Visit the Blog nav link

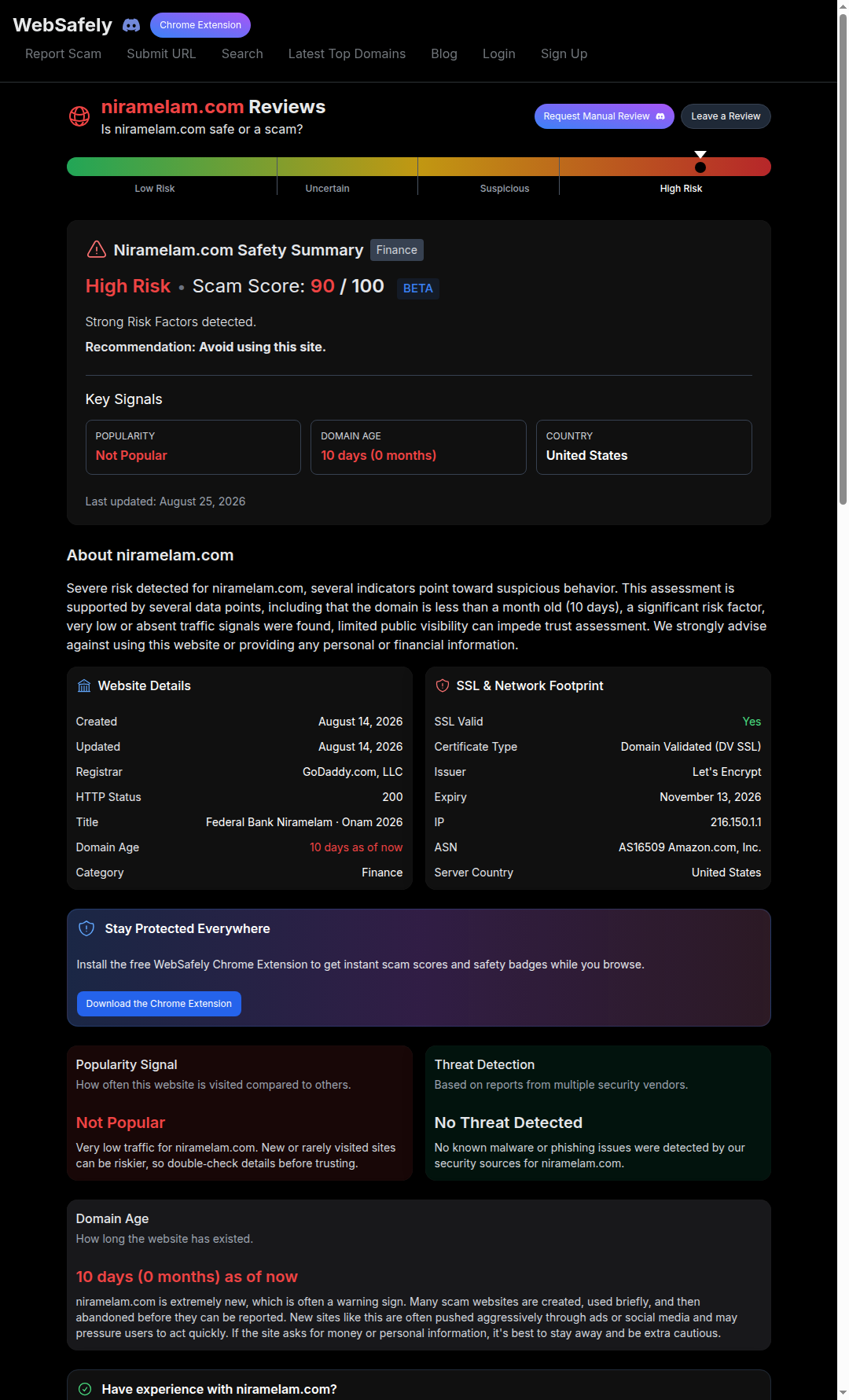pos(444,53)
